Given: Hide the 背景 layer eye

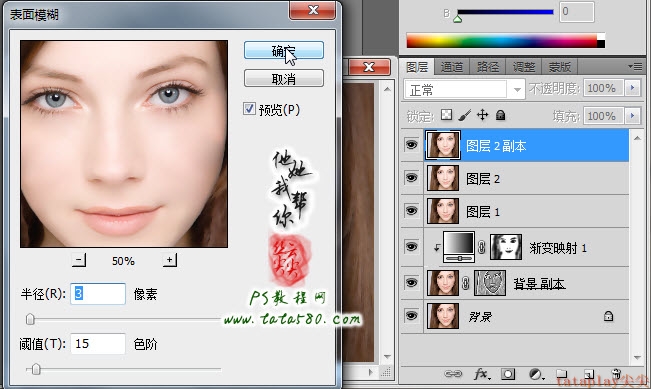Looking at the screenshot, I should coord(411,316).
